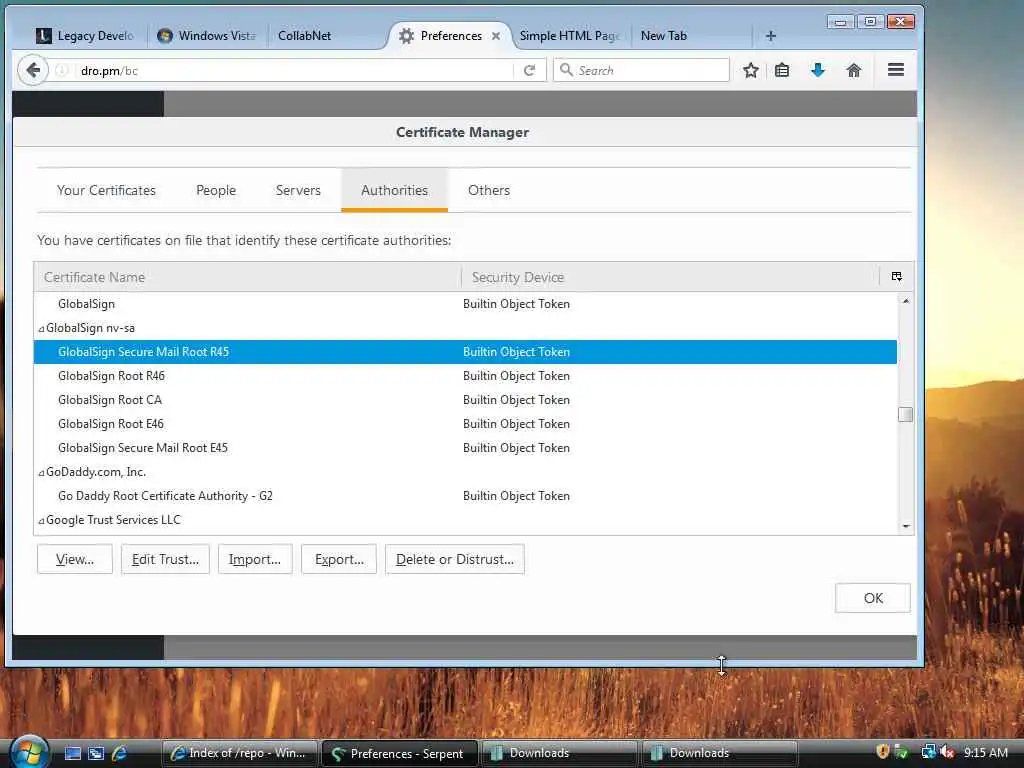Click the Edit Trust... button
This screenshot has width=1024, height=768.
(165, 559)
